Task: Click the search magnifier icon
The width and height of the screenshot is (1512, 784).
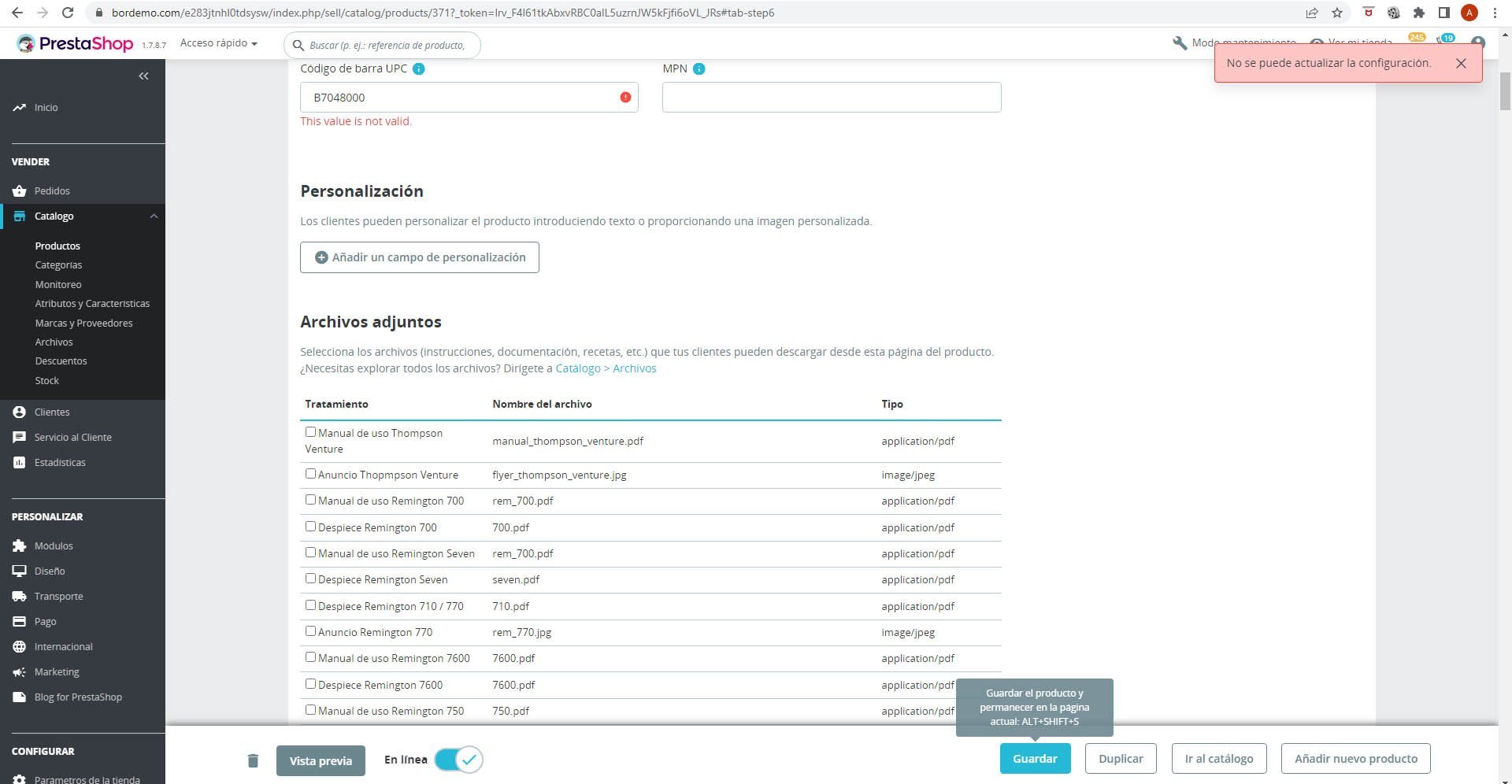Action: [x=298, y=45]
